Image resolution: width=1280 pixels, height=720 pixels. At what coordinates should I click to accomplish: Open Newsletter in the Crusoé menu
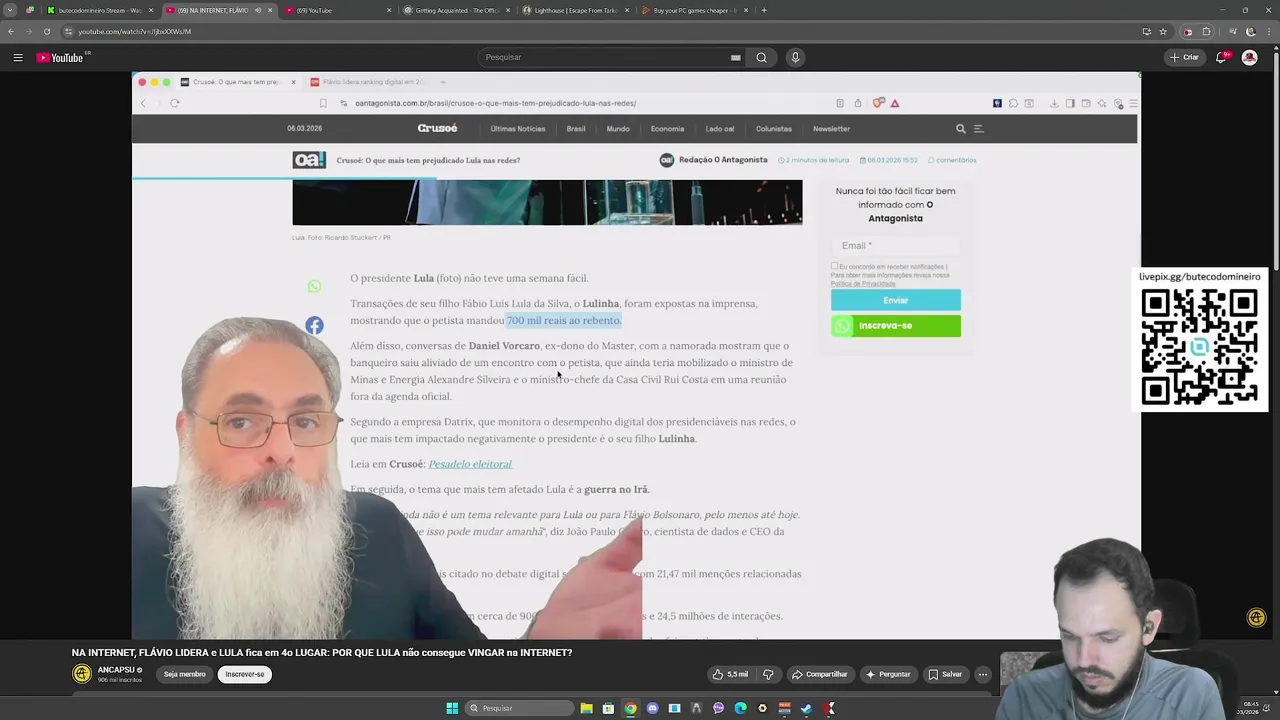pyautogui.click(x=831, y=129)
